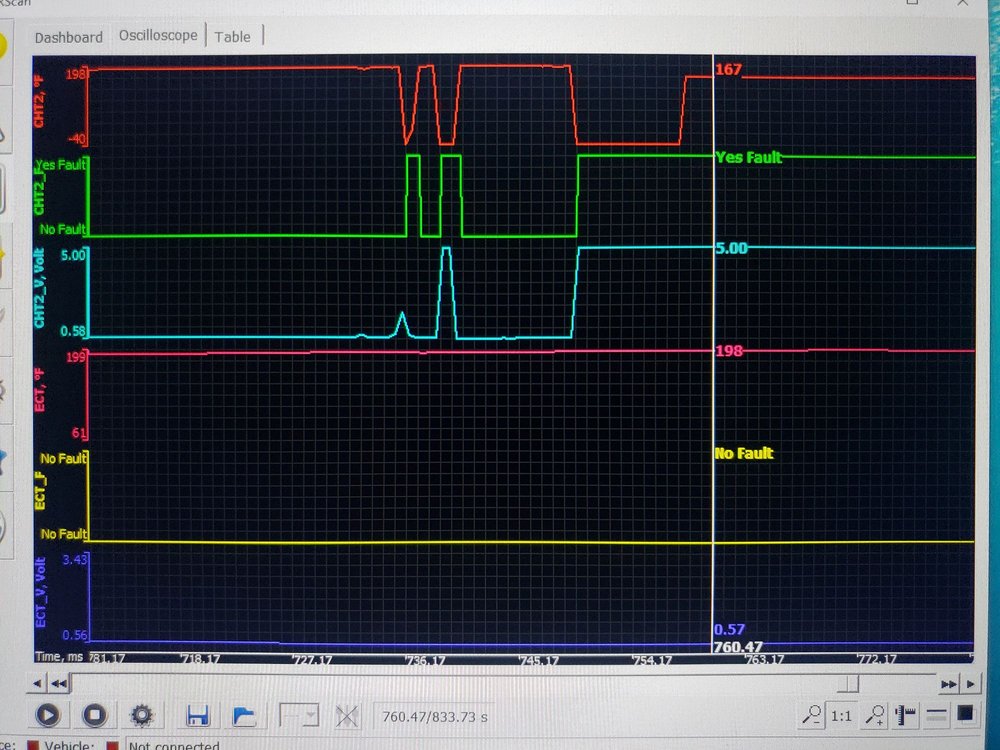Open a saved log file with the folder icon
This screenshot has height=750, width=1000.
243,715
